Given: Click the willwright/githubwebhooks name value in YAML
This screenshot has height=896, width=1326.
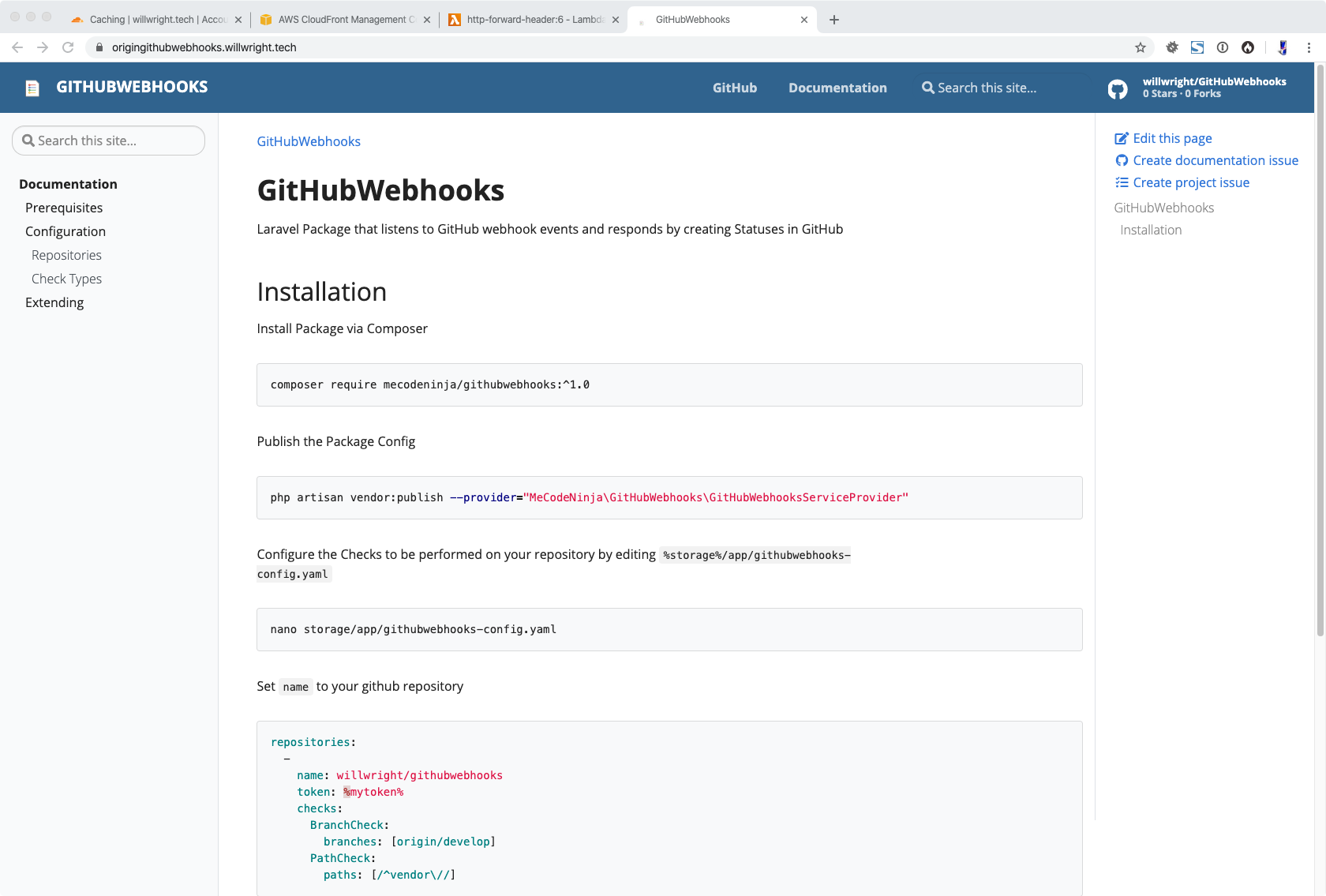Looking at the screenshot, I should coord(419,775).
